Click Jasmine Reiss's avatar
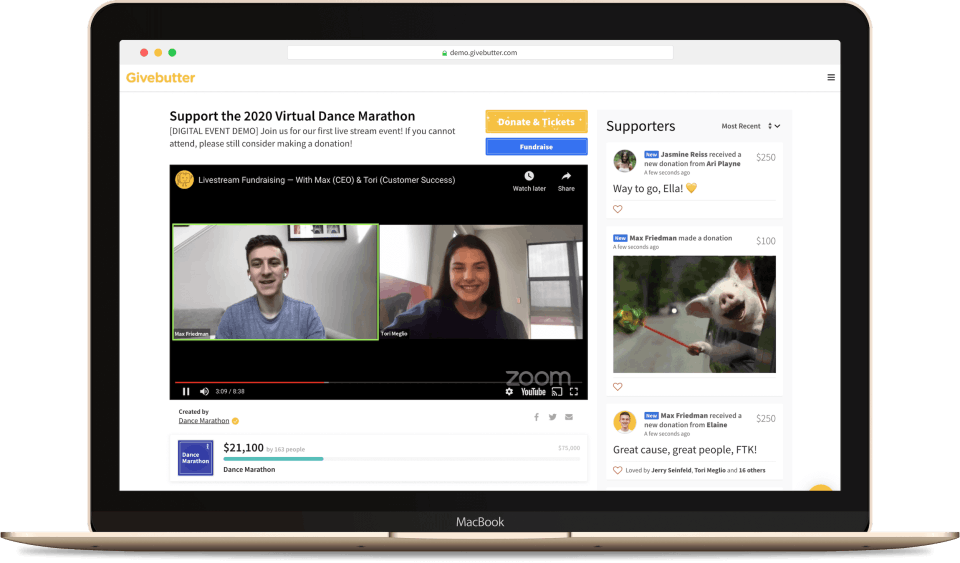Image resolution: width=960 pixels, height=563 pixels. (x=625, y=162)
